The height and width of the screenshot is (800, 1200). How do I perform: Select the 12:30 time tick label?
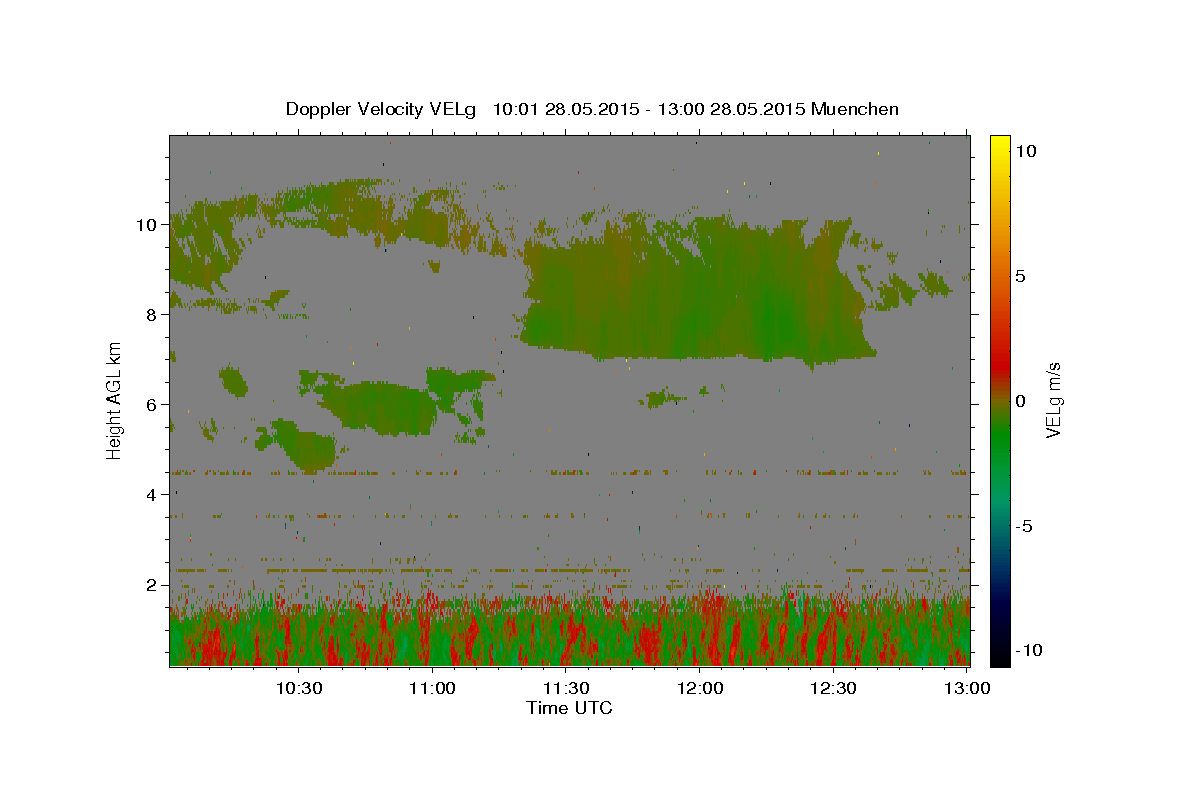[833, 688]
